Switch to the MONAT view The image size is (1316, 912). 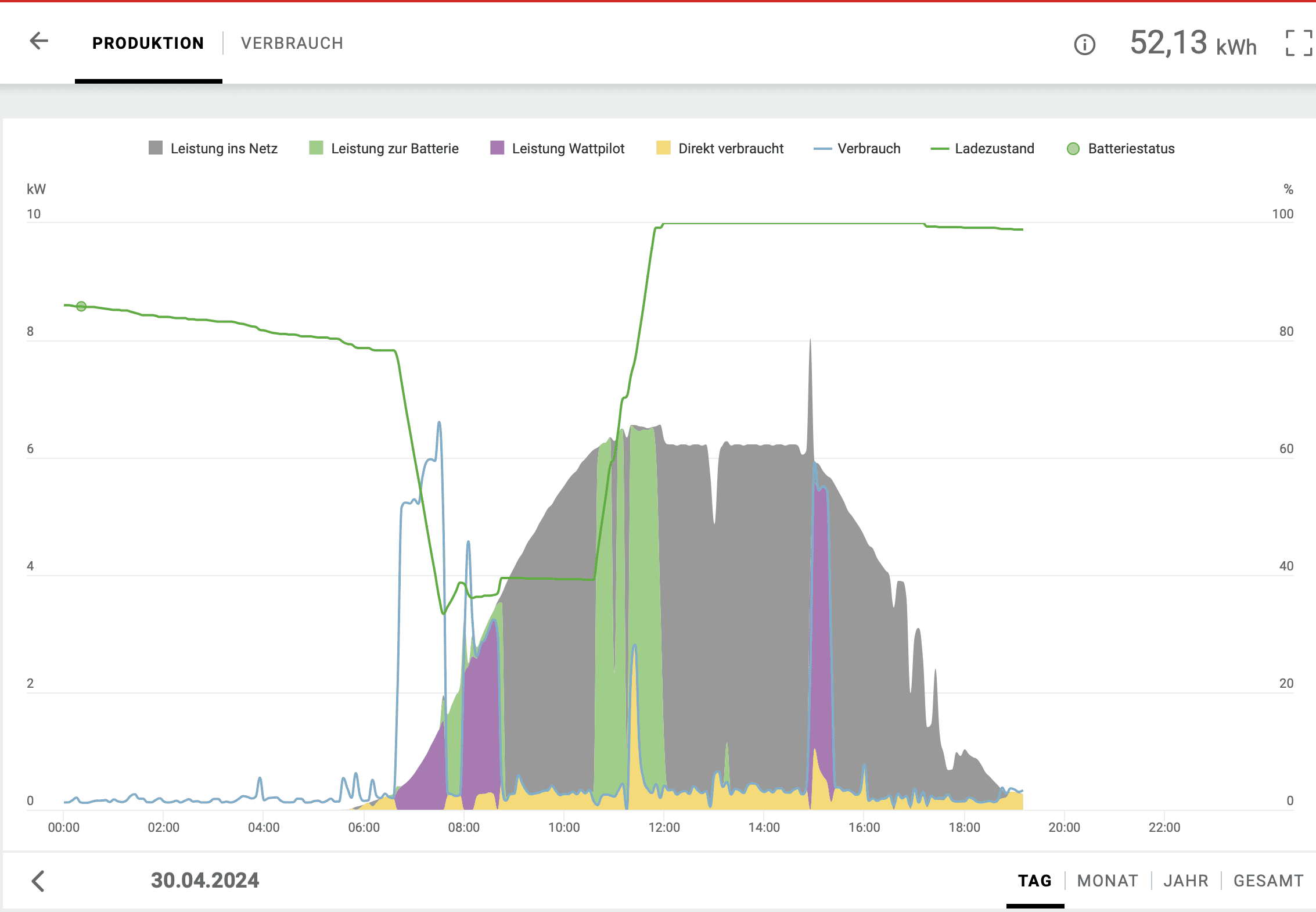(1107, 881)
